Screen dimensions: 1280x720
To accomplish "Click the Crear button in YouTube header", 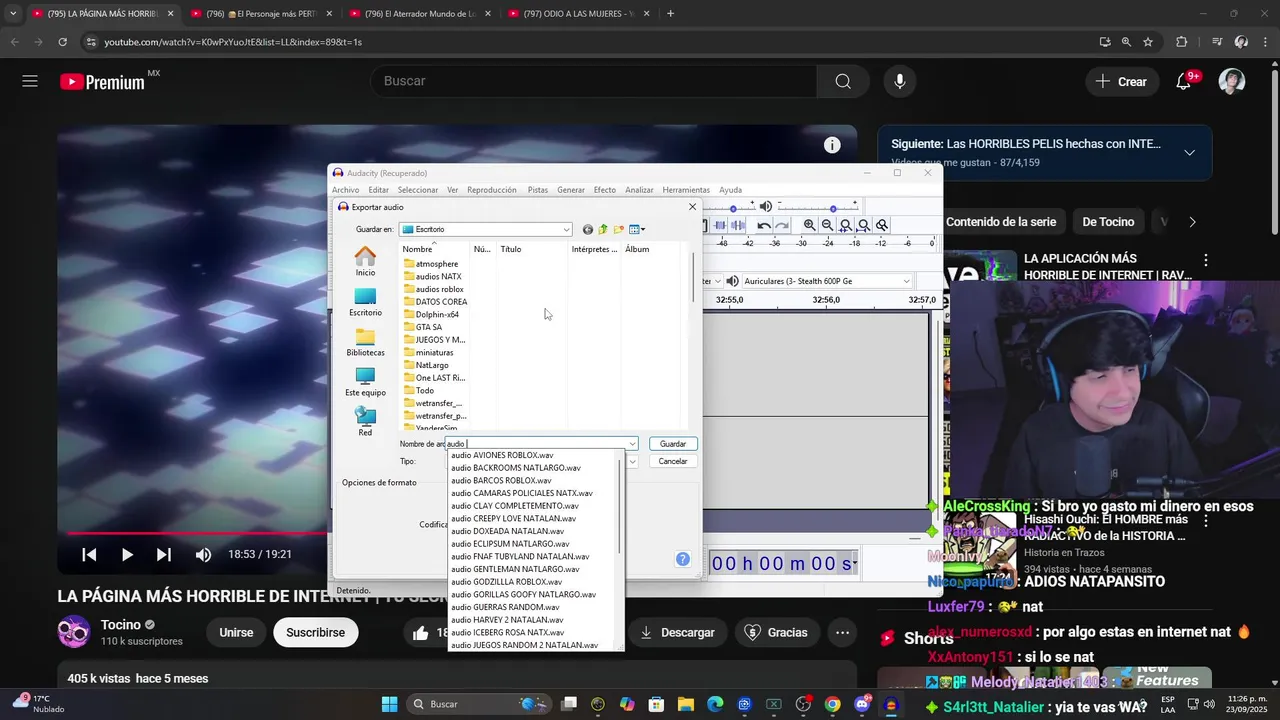I will [1121, 81].
